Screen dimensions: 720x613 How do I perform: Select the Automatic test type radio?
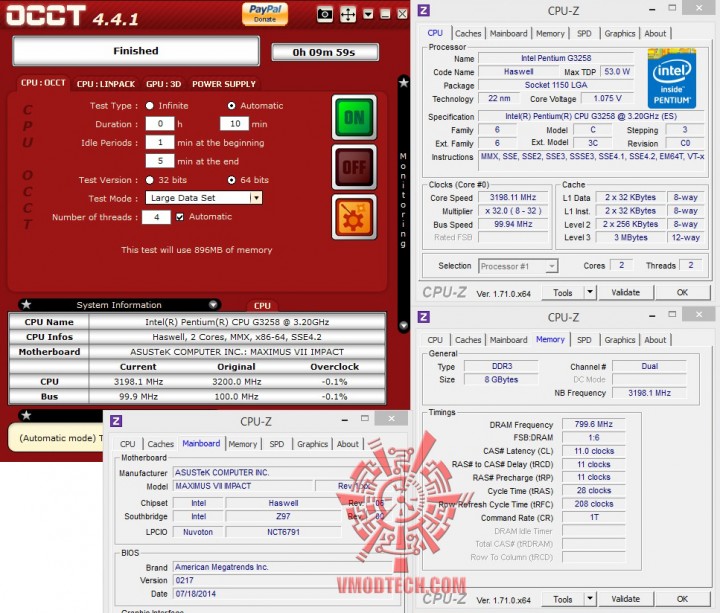pos(231,106)
